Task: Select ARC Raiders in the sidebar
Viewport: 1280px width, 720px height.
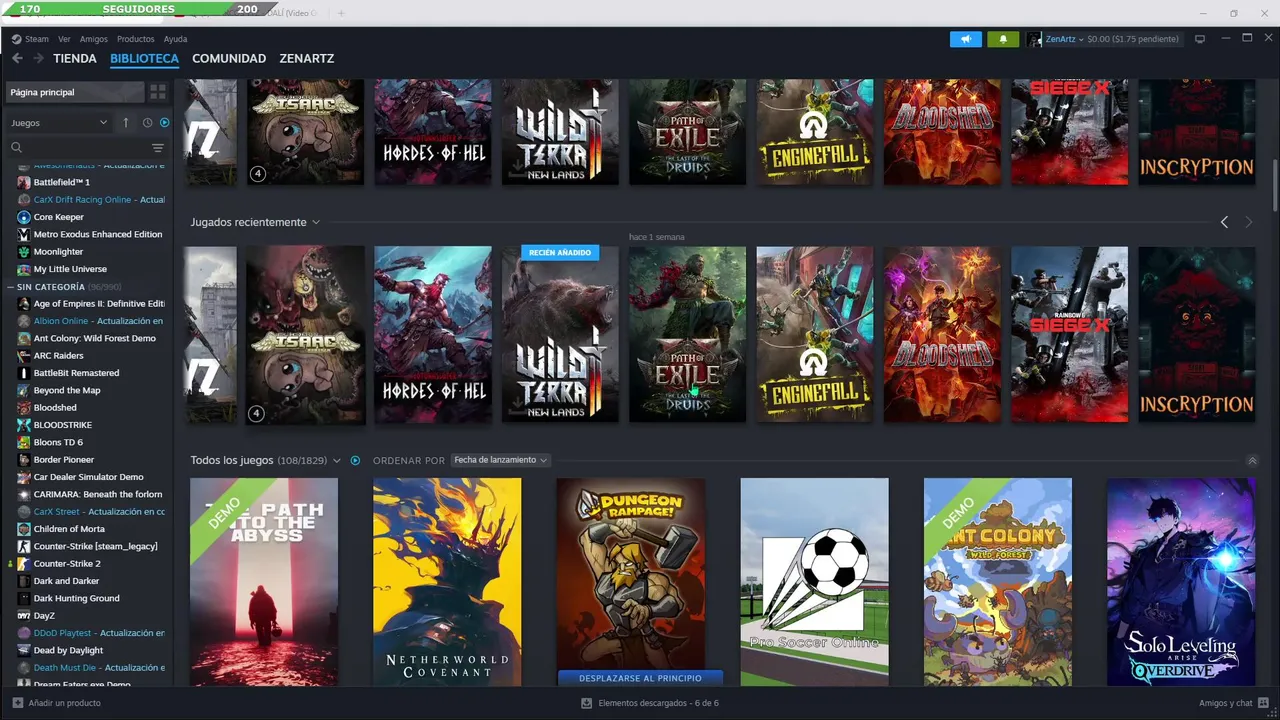Action: [x=58, y=356]
